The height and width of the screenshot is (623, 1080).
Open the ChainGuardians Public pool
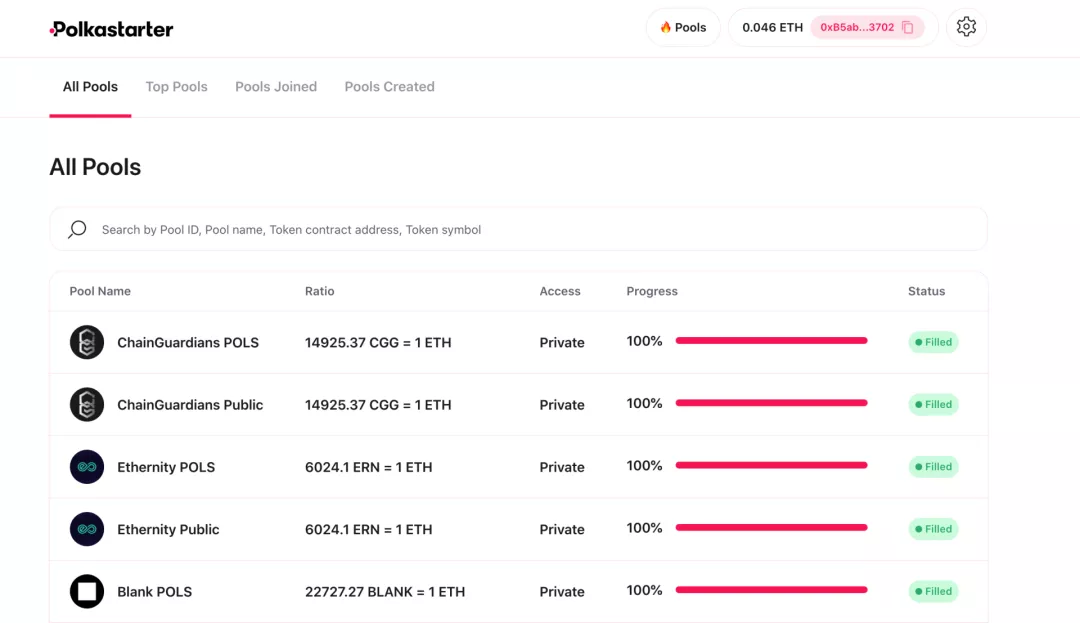pyautogui.click(x=190, y=405)
